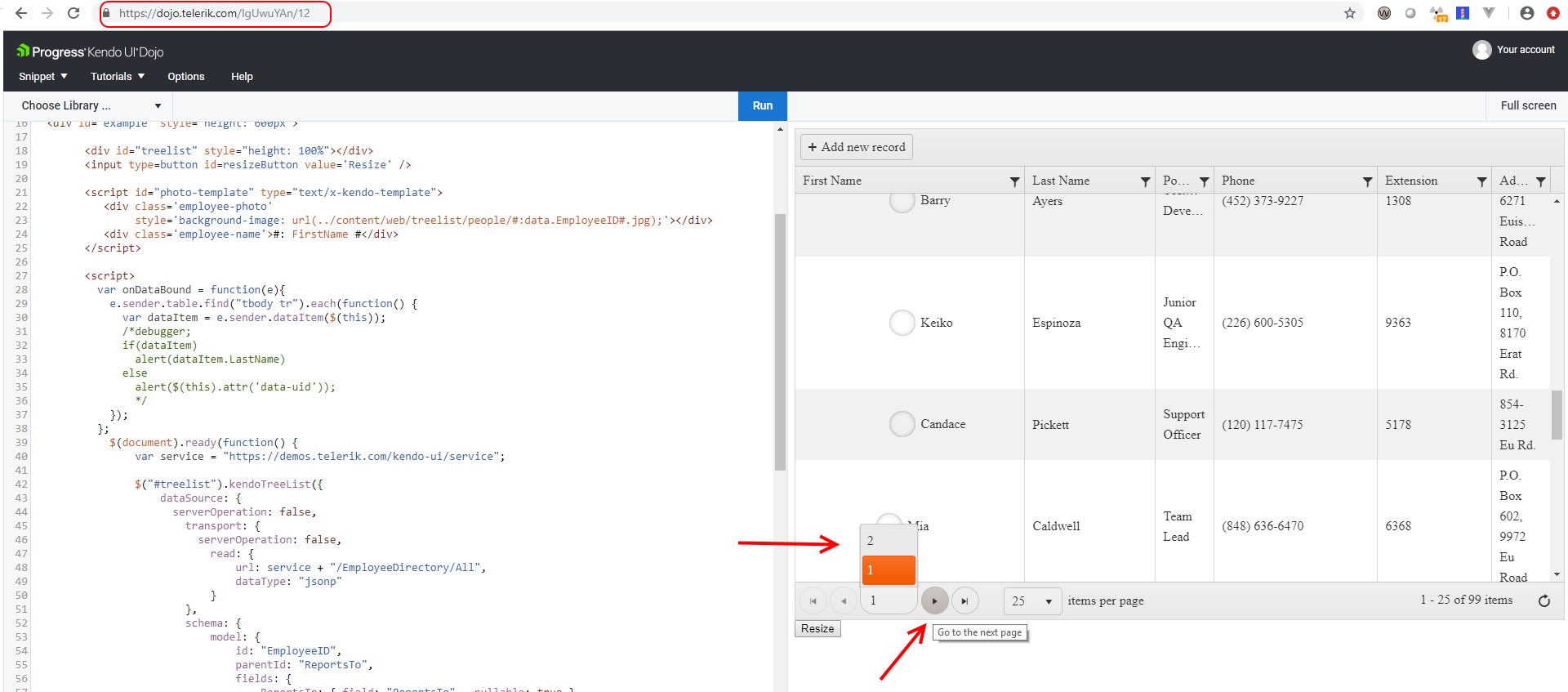The width and height of the screenshot is (1568, 692).
Task: Open the Last Name column filter
Action: click(1145, 181)
